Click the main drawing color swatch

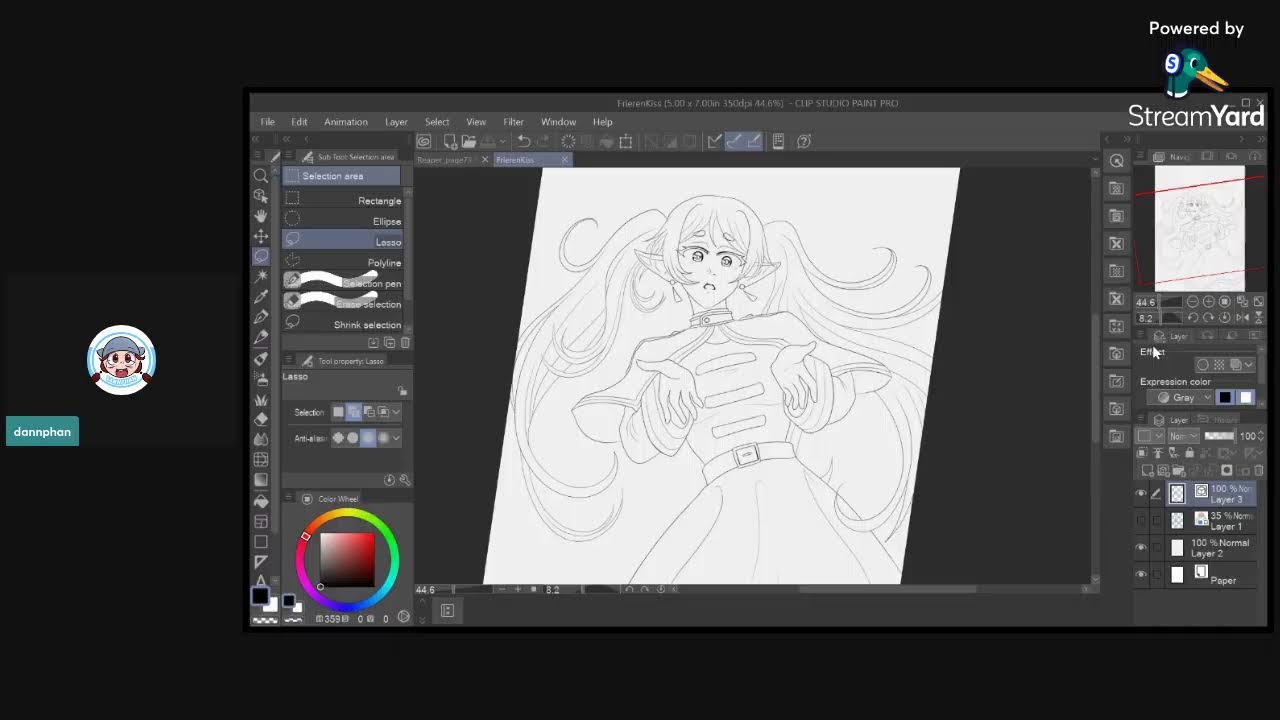click(x=260, y=597)
